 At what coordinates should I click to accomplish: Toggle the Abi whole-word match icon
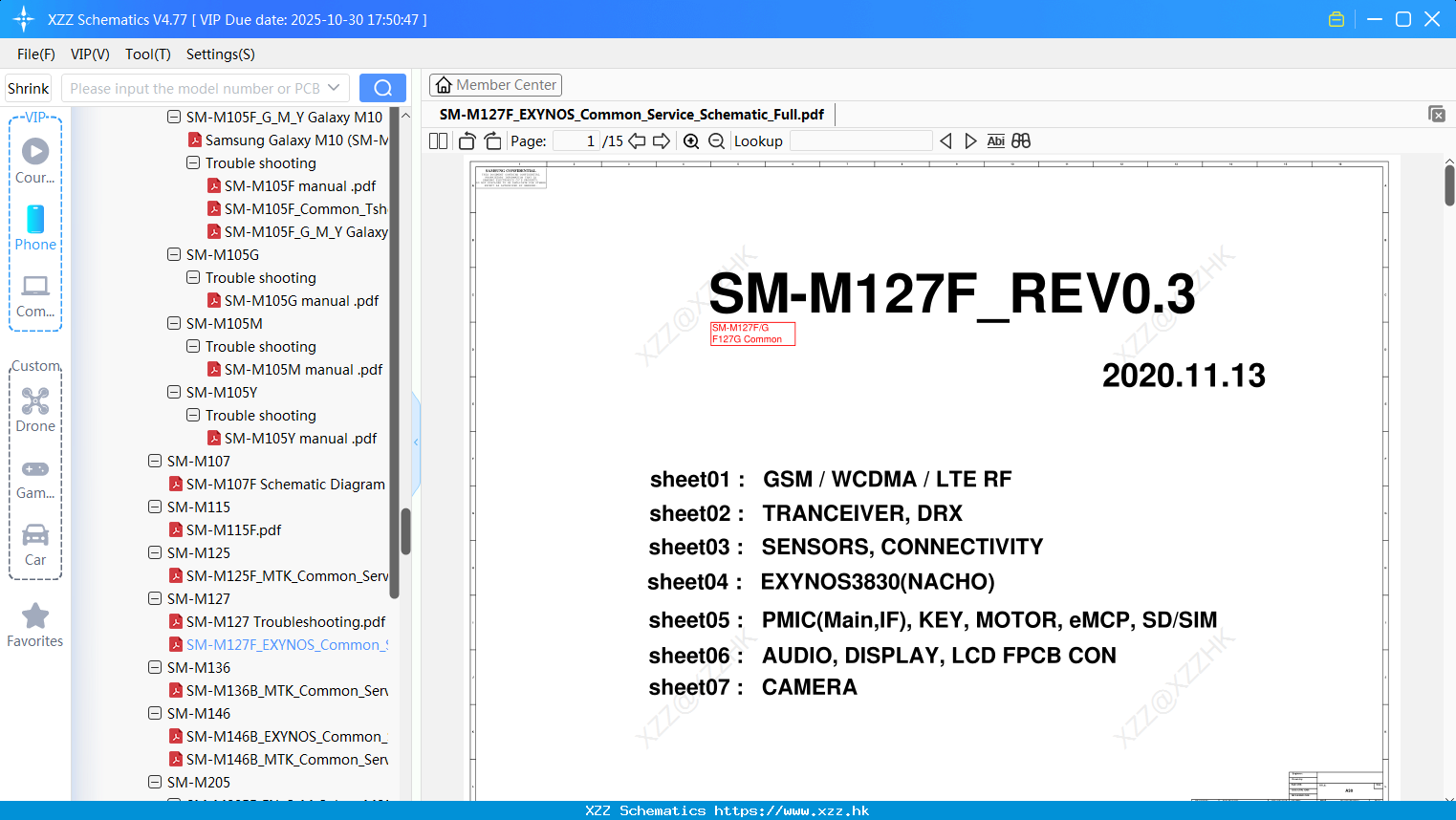click(x=995, y=141)
